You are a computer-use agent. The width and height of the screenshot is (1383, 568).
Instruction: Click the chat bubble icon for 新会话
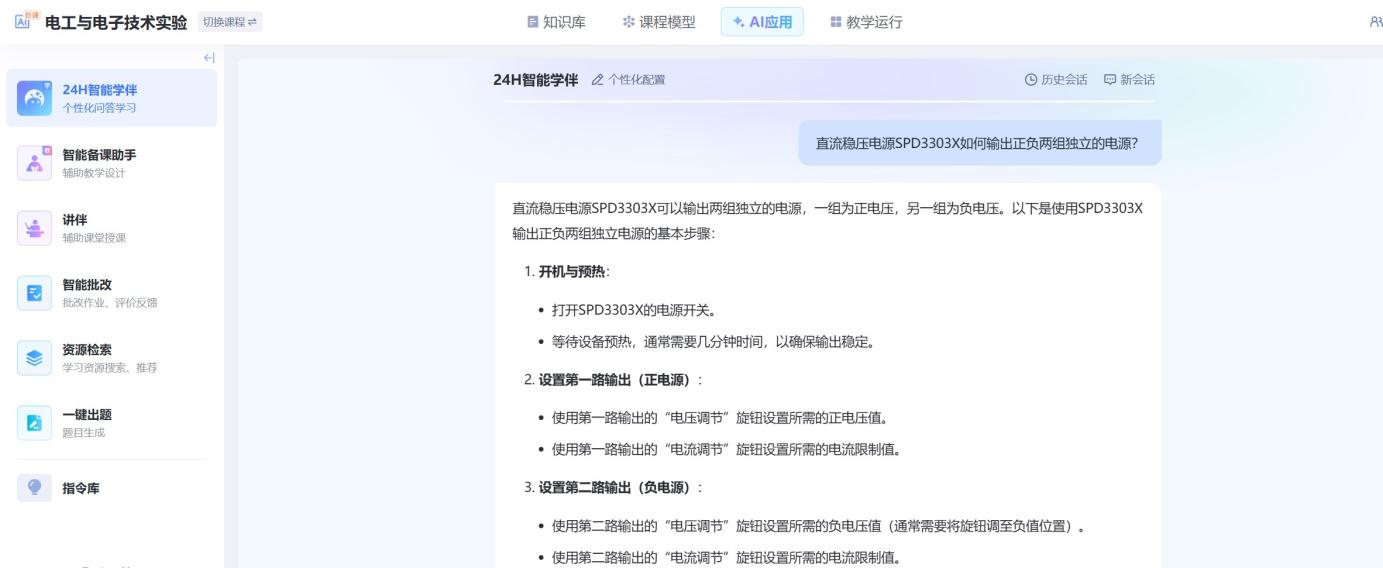pyautogui.click(x=1109, y=80)
